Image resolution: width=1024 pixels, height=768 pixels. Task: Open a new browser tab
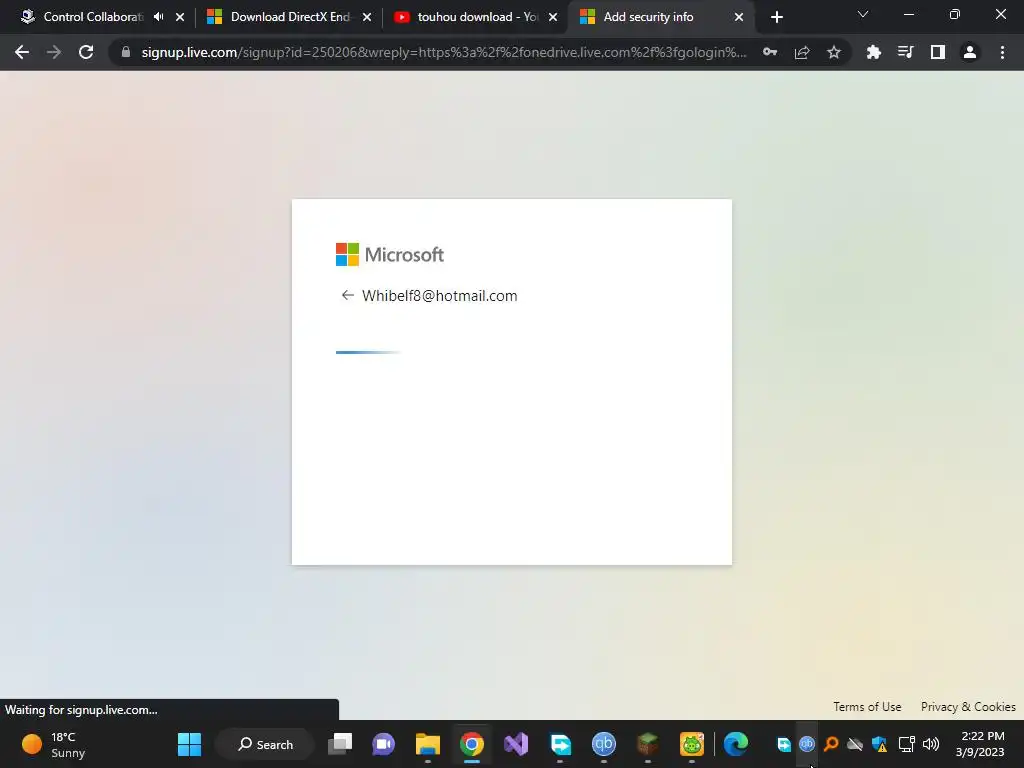776,17
